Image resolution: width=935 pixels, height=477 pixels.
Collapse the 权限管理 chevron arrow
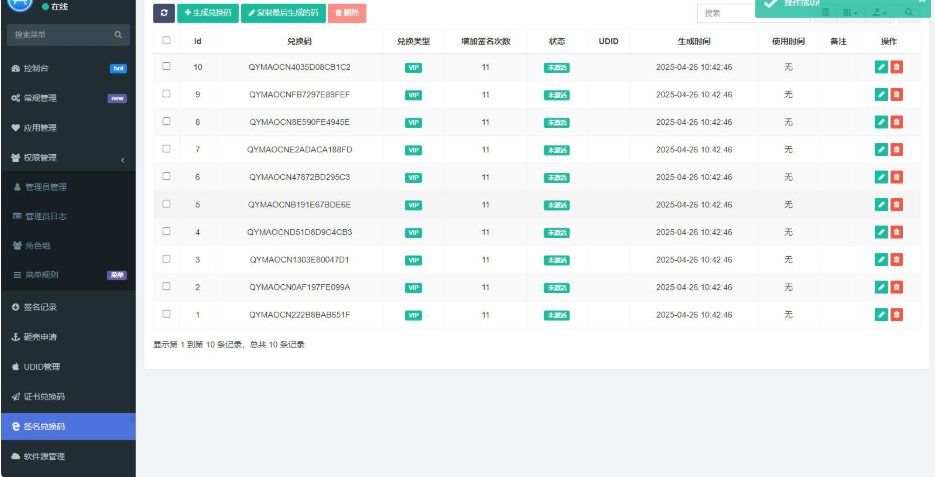123,160
